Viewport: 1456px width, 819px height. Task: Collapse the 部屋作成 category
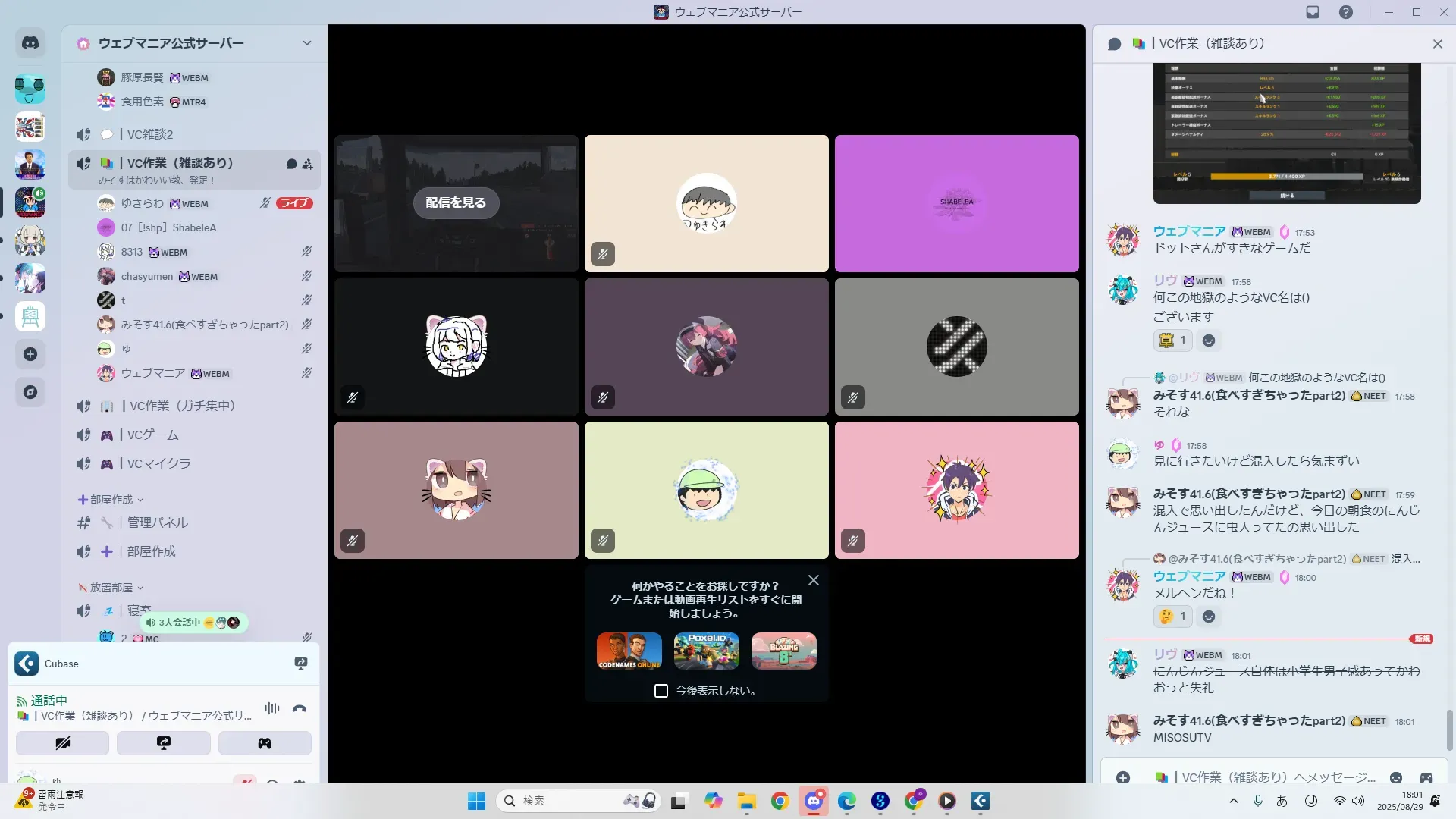111,500
